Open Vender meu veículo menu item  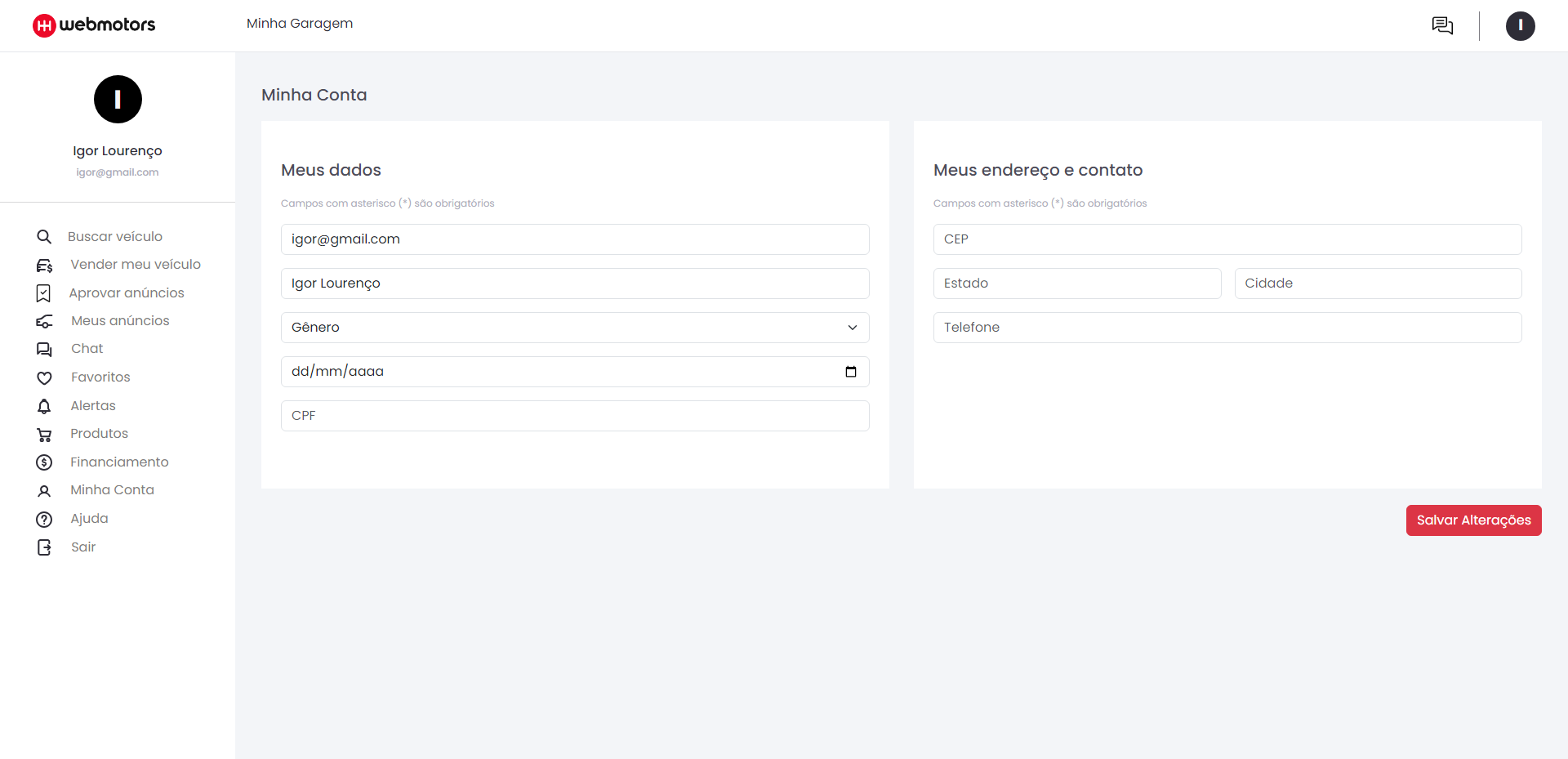point(136,265)
